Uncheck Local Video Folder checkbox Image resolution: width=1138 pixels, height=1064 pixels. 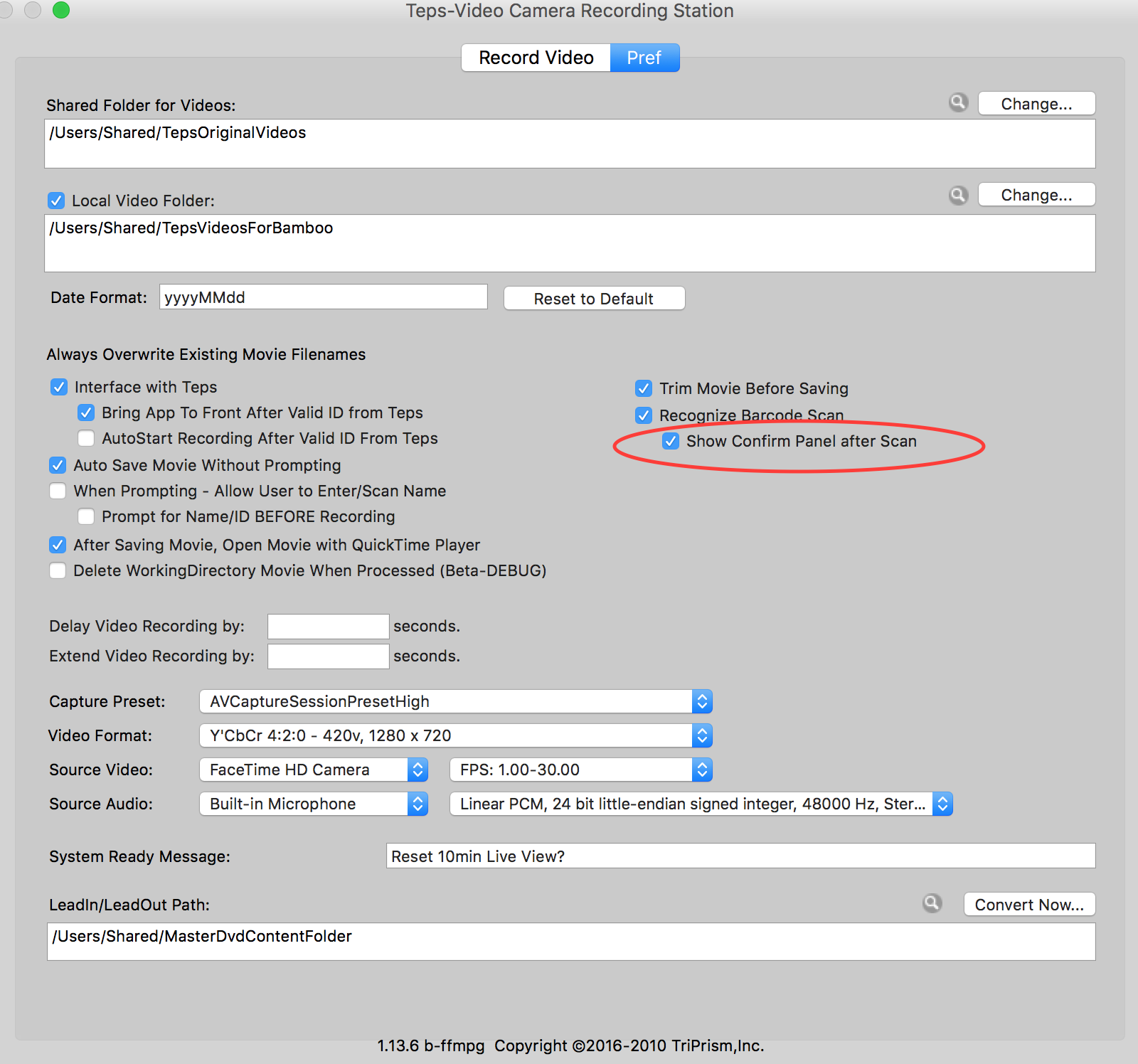[56, 201]
